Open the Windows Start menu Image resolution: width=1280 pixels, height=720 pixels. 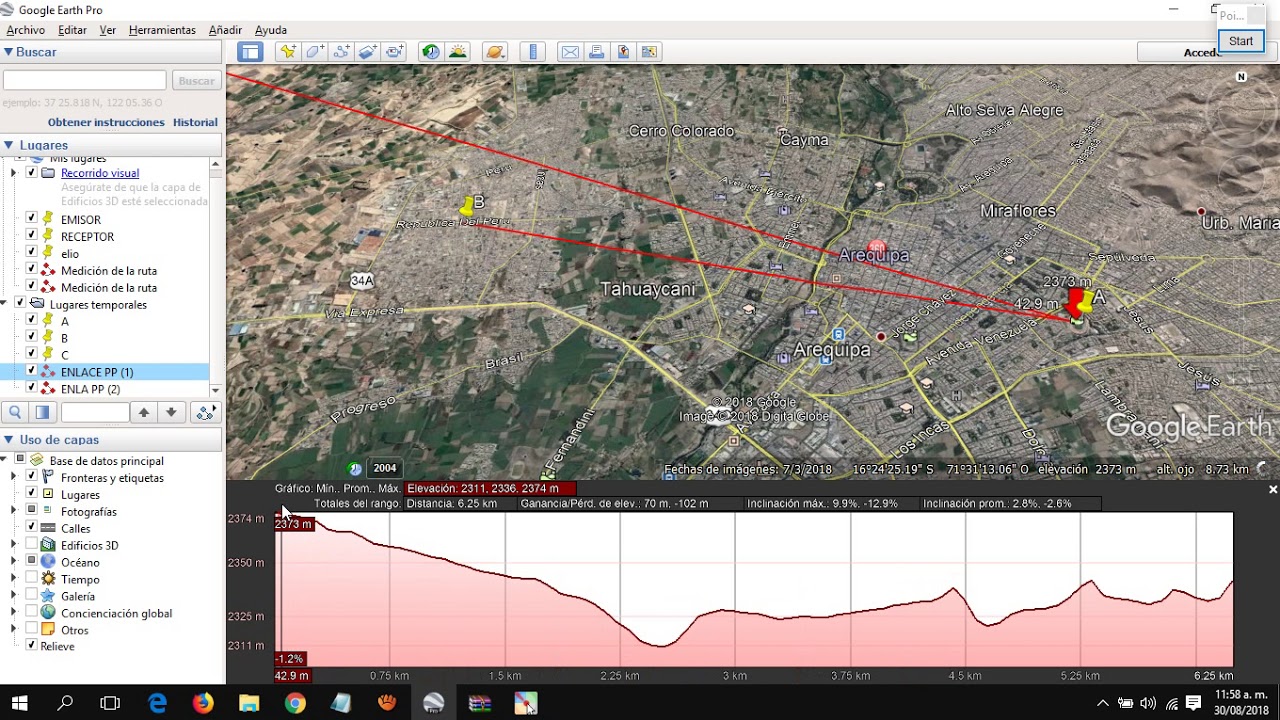19,703
